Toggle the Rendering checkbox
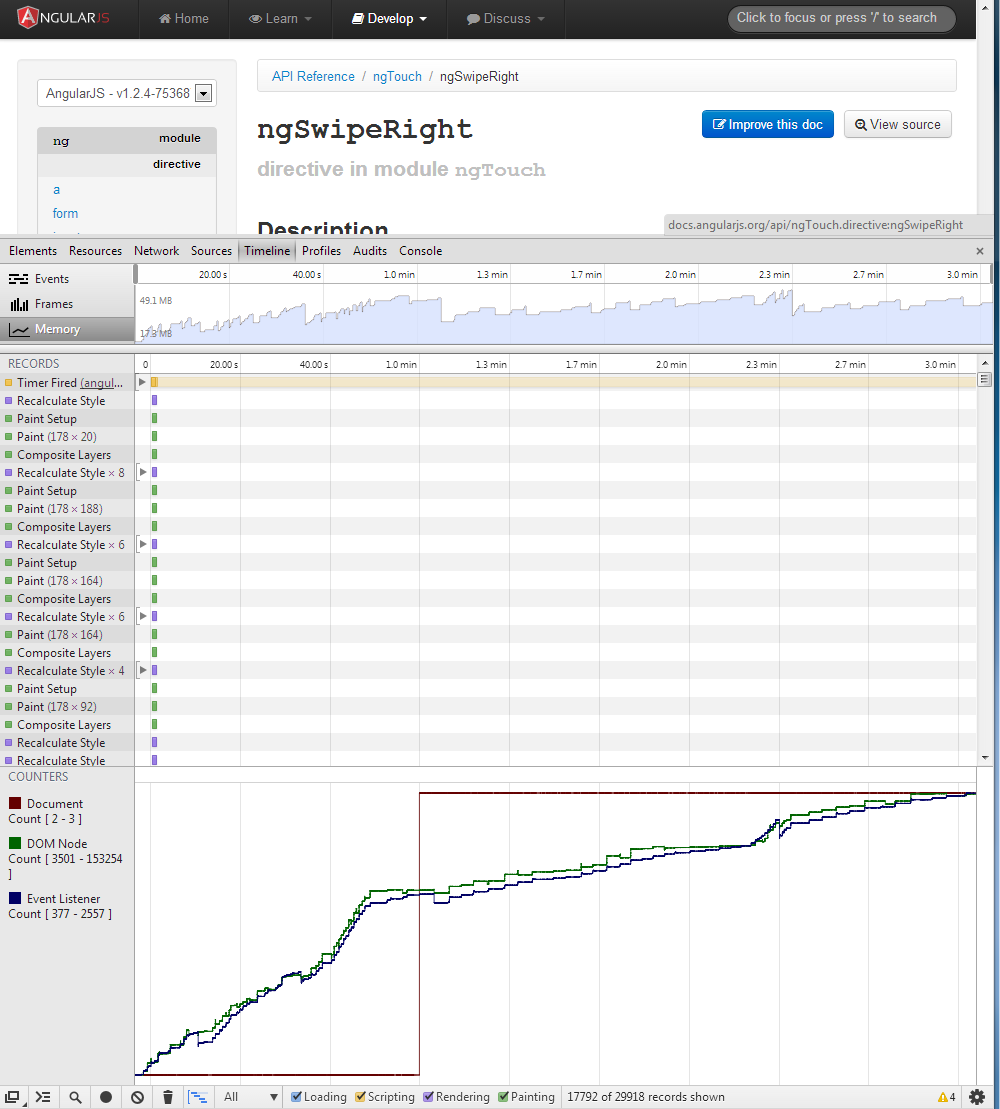Image resolution: width=1000 pixels, height=1109 pixels. coord(429,1097)
